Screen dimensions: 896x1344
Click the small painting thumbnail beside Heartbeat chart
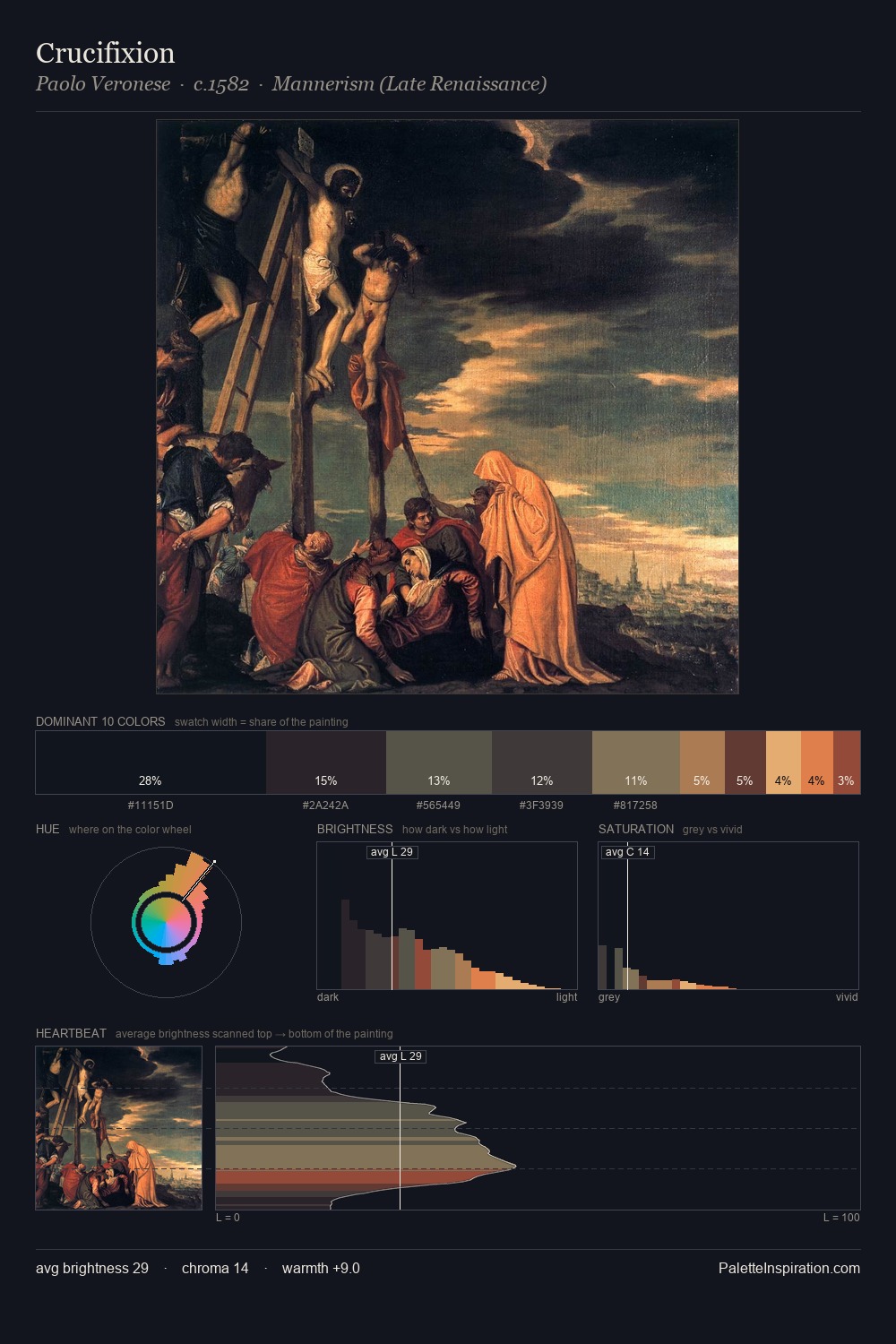click(x=118, y=1128)
